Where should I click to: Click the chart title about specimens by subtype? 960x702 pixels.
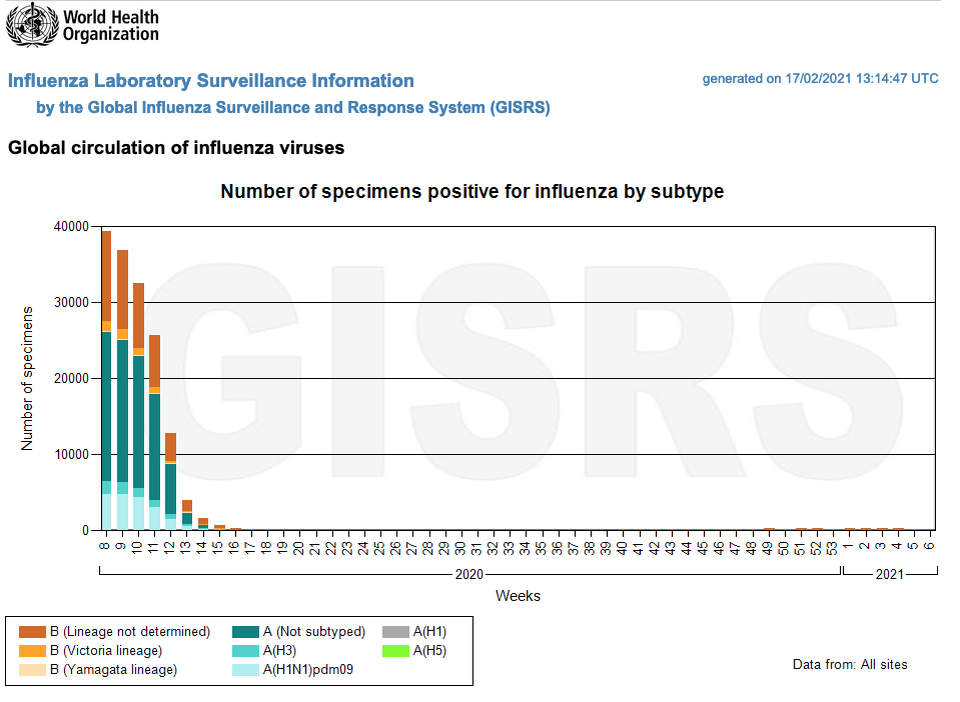[472, 191]
